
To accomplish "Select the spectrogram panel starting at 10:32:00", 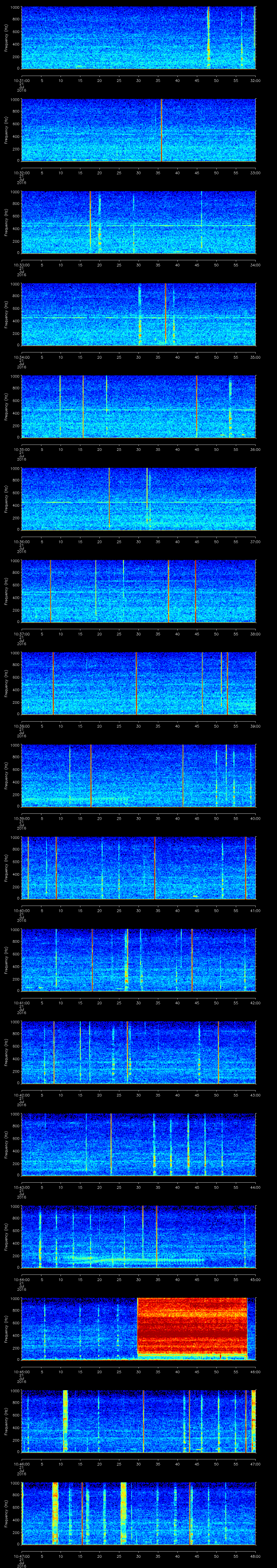I will (x=138, y=130).
